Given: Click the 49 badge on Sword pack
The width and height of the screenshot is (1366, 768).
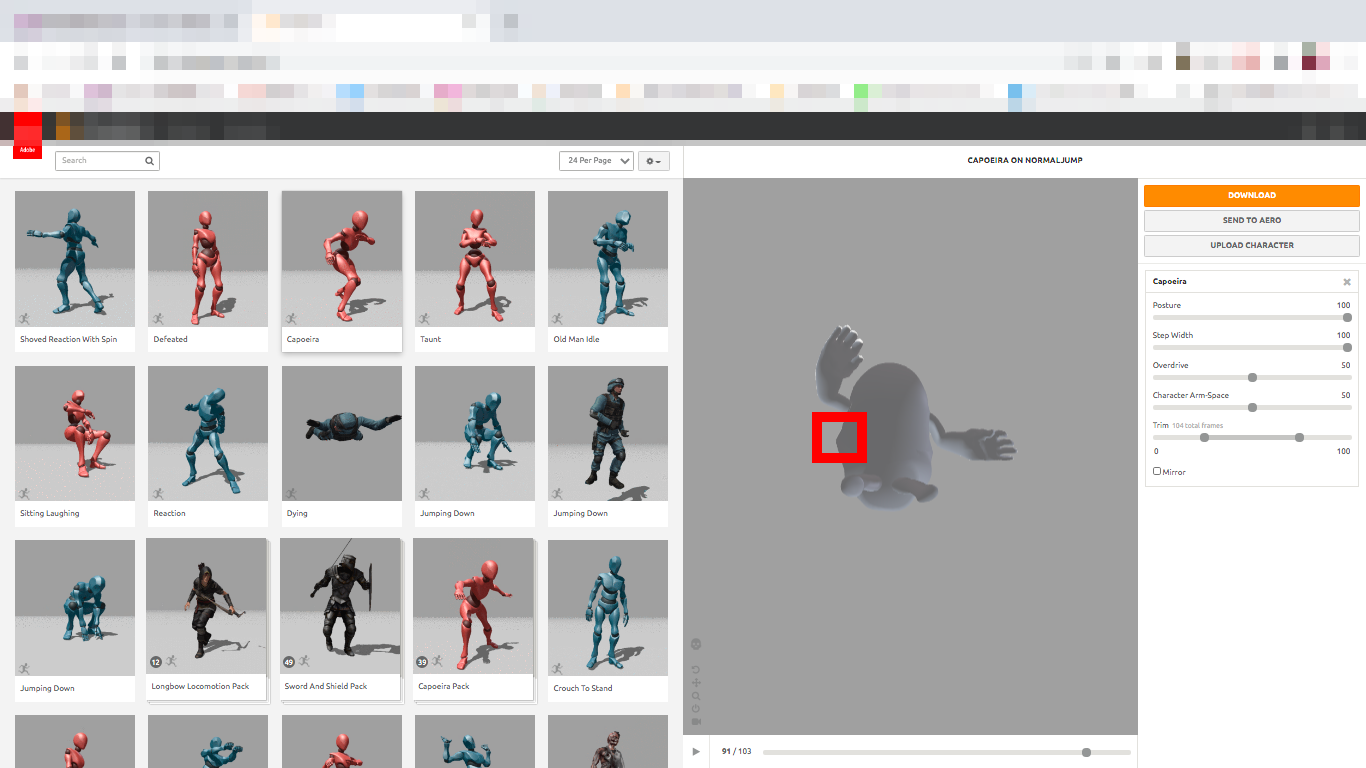Looking at the screenshot, I should [289, 662].
